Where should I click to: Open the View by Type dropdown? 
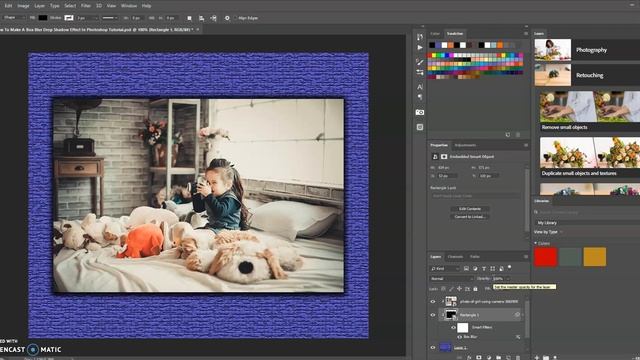click(548, 232)
